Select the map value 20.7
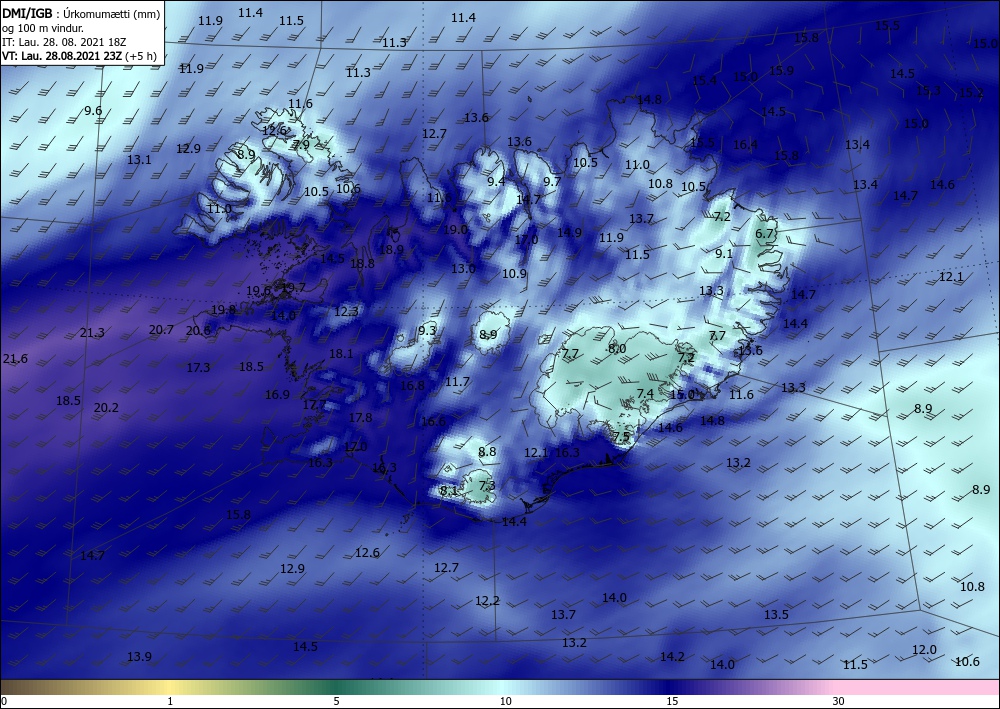The width and height of the screenshot is (1000, 709). [x=161, y=330]
